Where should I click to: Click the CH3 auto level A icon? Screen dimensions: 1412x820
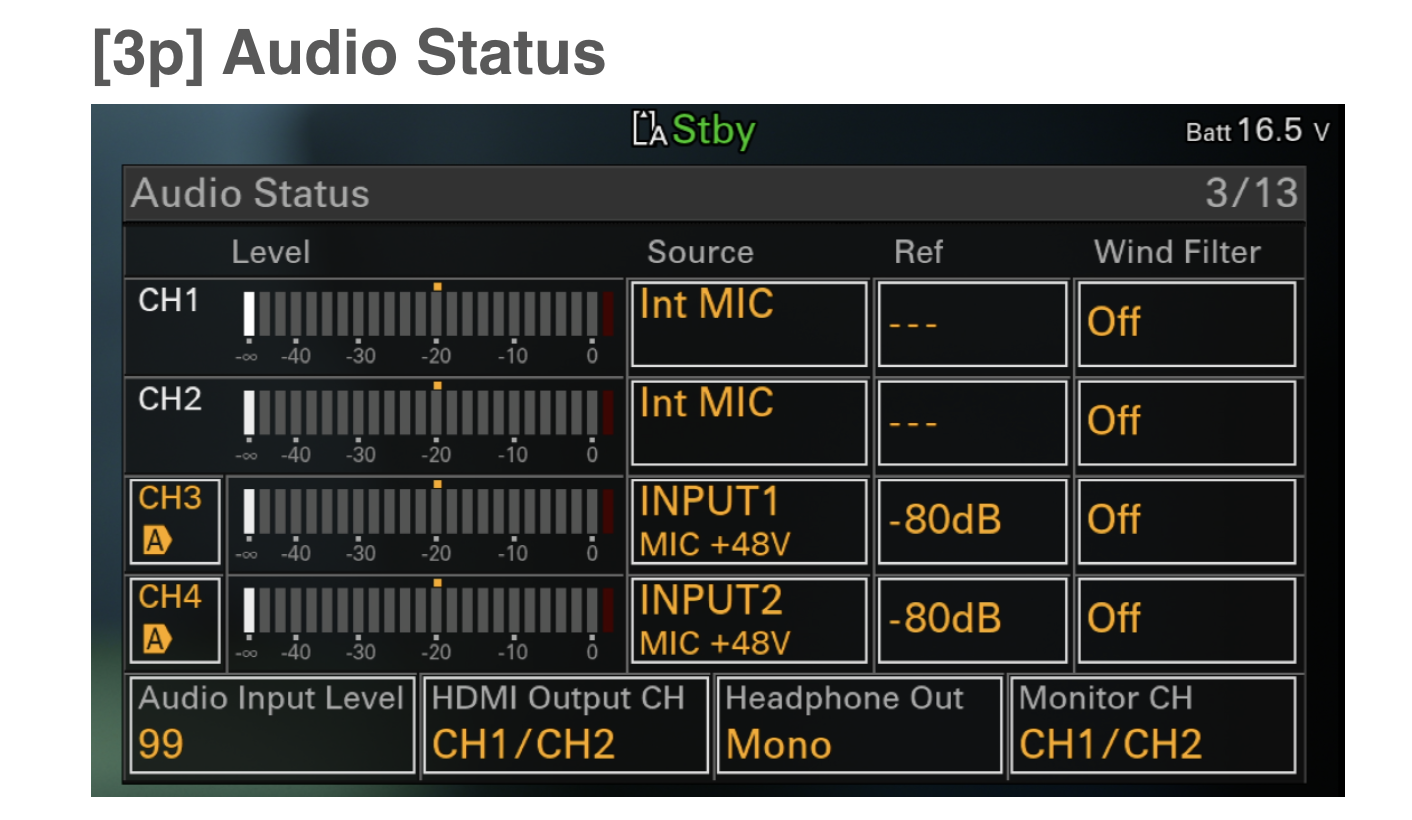point(157,541)
